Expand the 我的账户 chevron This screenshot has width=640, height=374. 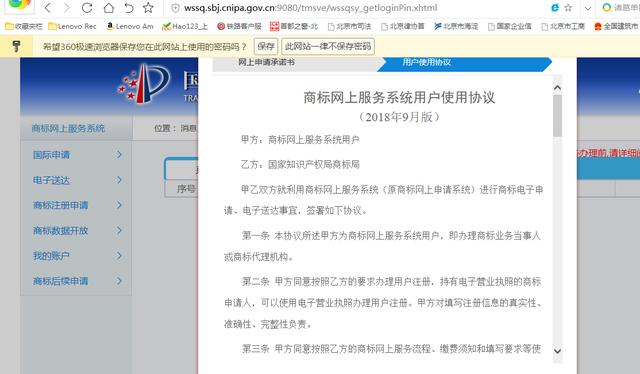(119, 256)
